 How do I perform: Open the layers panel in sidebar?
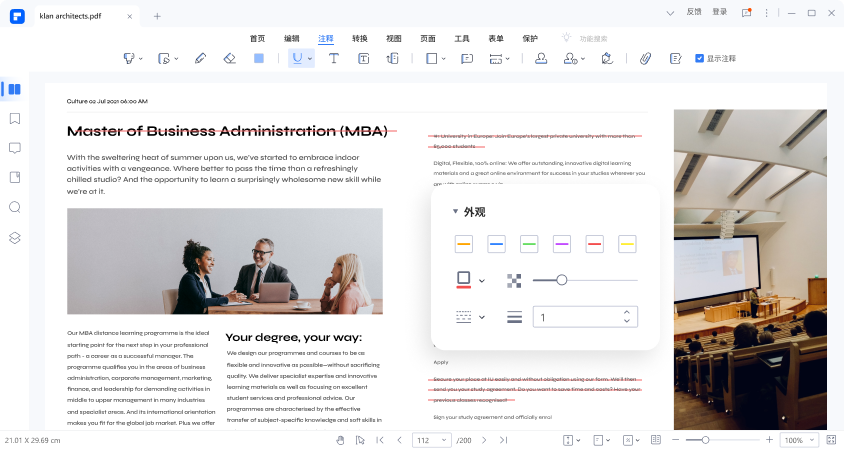[15, 237]
